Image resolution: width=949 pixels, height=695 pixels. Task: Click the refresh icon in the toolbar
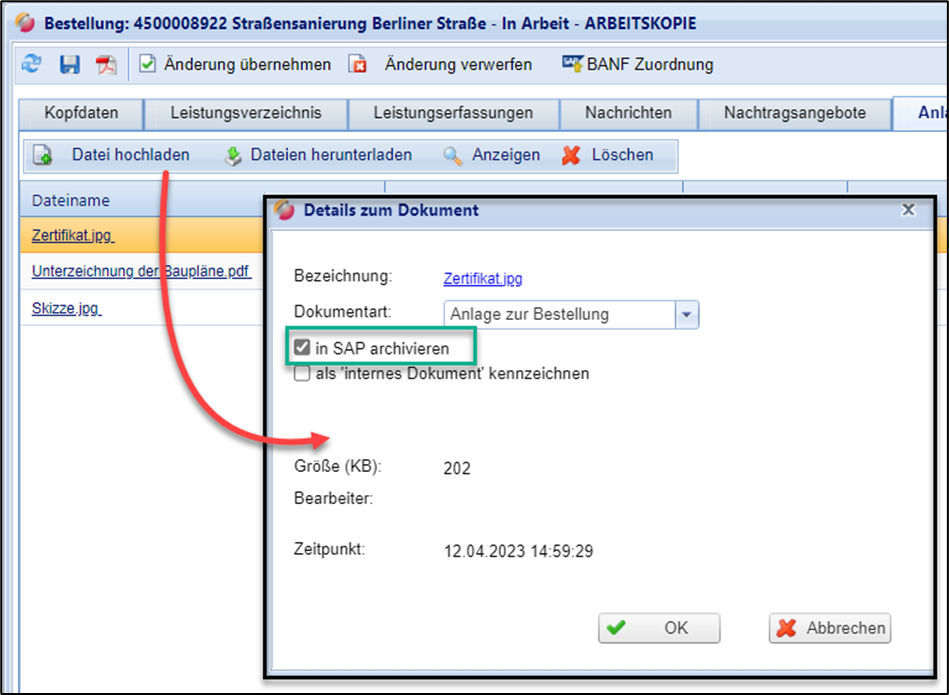(31, 64)
